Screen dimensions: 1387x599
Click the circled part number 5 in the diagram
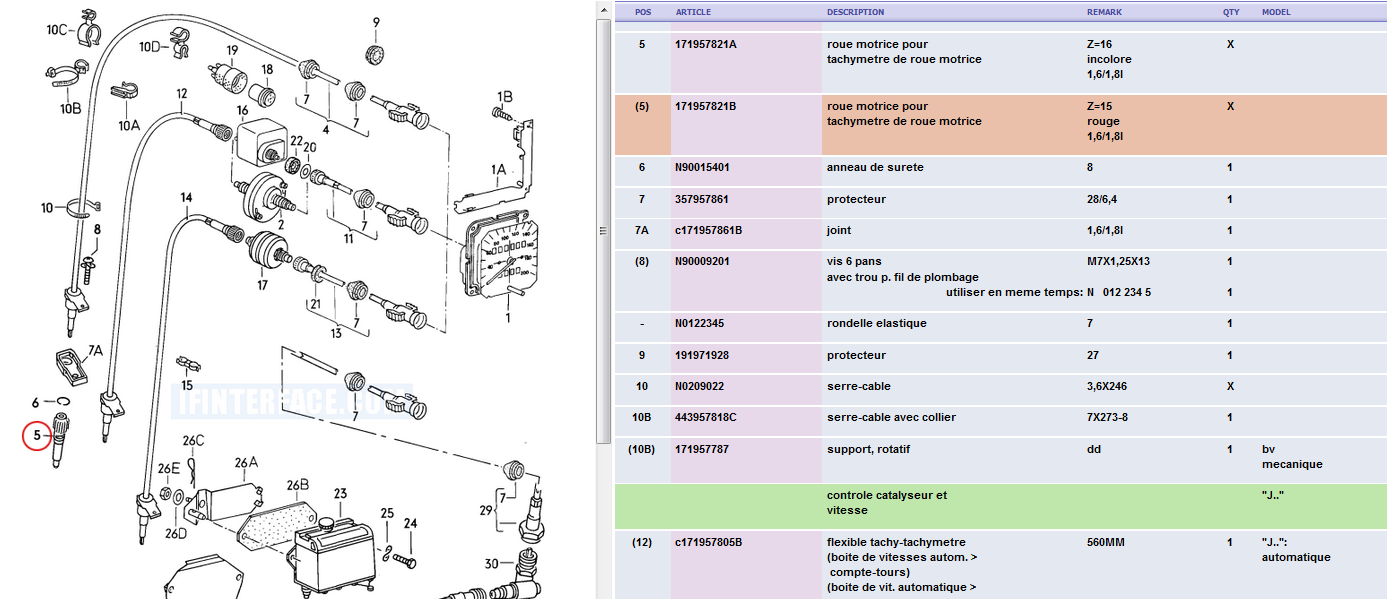tap(37, 436)
